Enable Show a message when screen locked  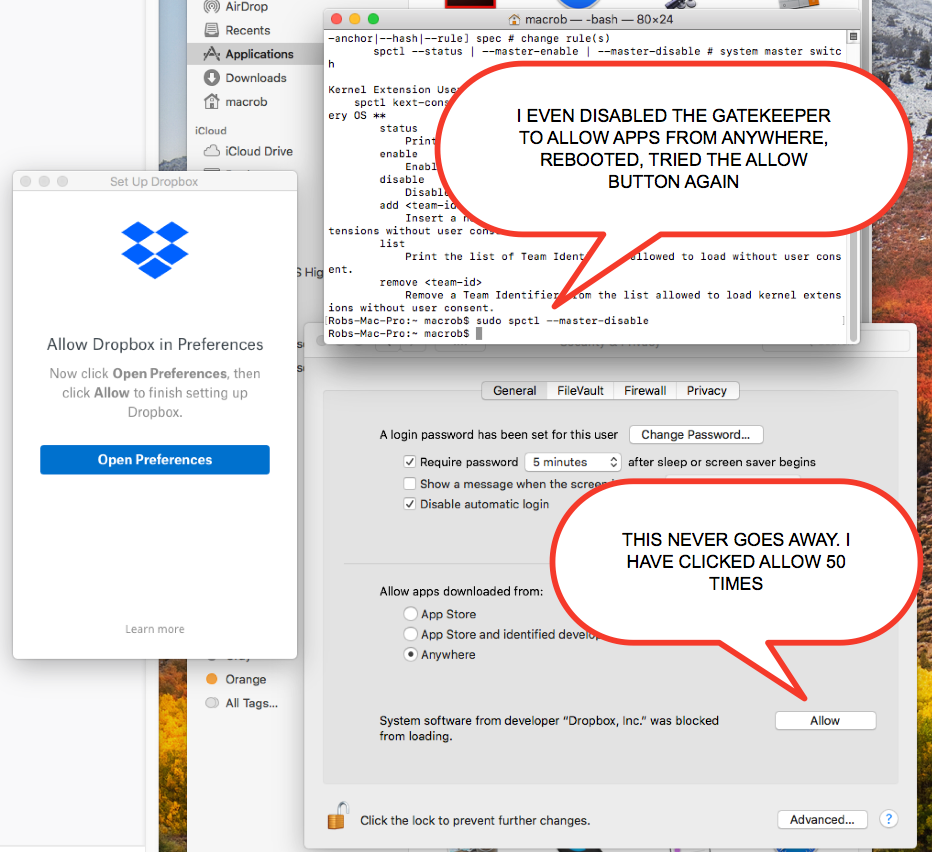tap(410, 484)
